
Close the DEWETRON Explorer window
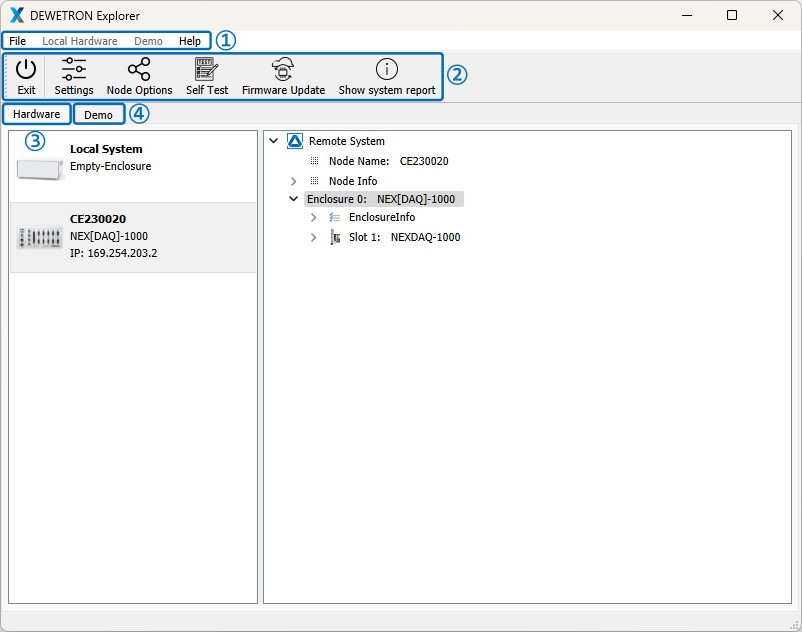pyautogui.click(x=777, y=15)
